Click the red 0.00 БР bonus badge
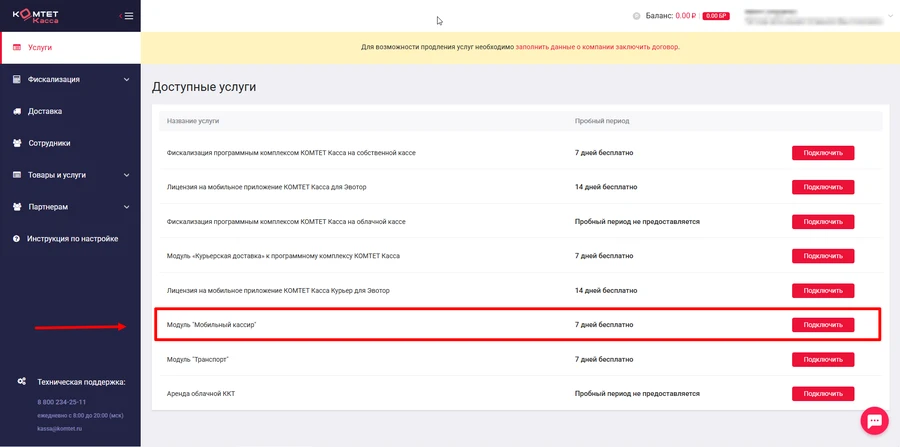This screenshot has width=900, height=447. coord(715,16)
